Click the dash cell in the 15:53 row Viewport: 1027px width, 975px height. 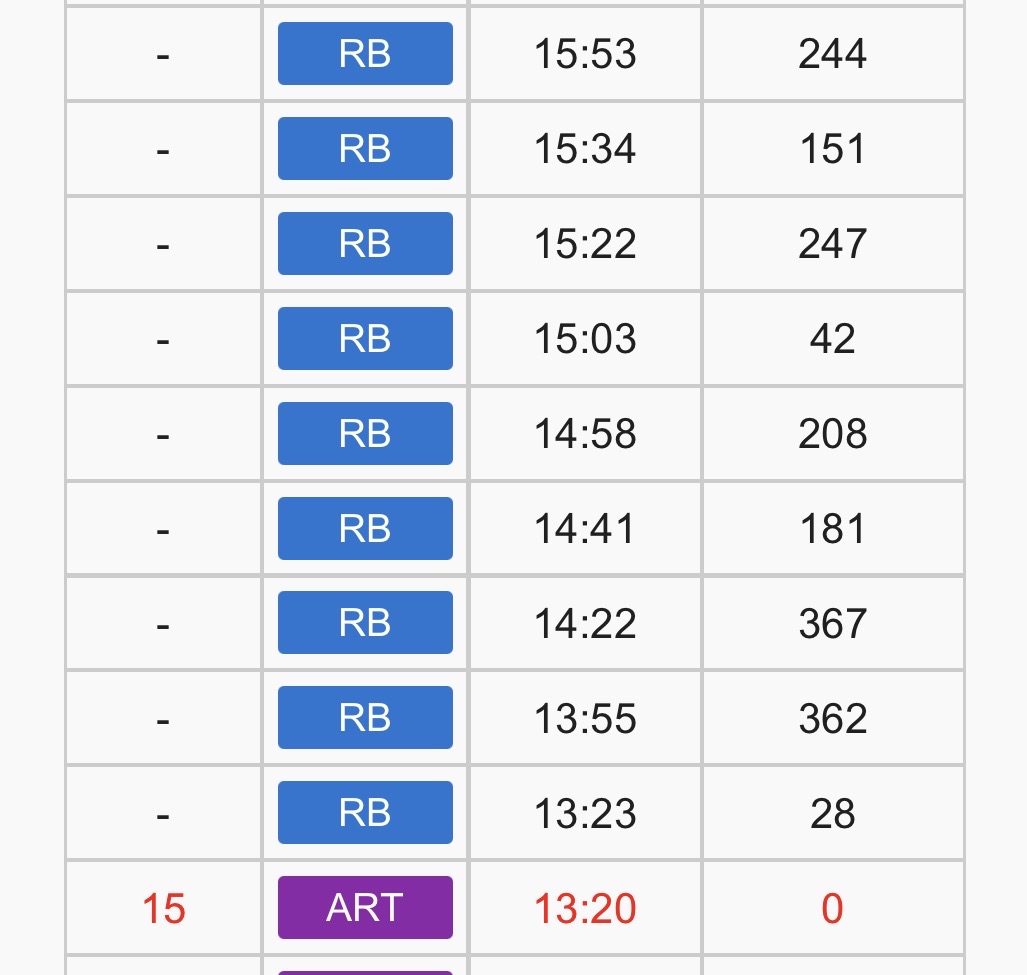tap(164, 54)
